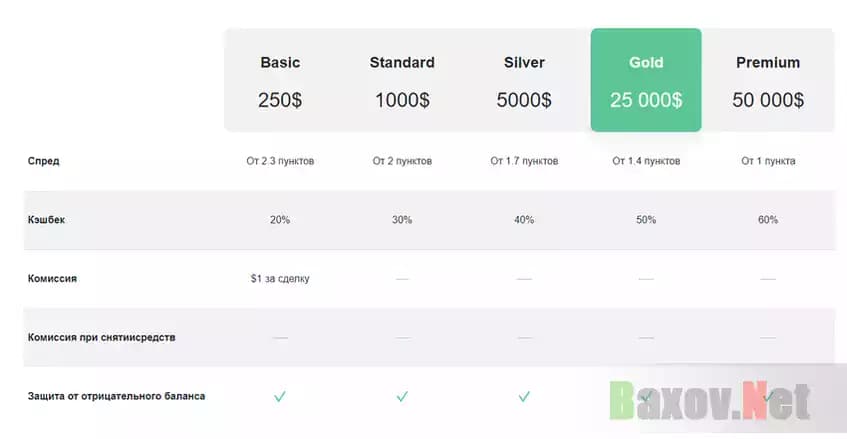The height and width of the screenshot is (439, 847).
Task: Select the Basic 250$ plan tab
Action: coord(280,80)
